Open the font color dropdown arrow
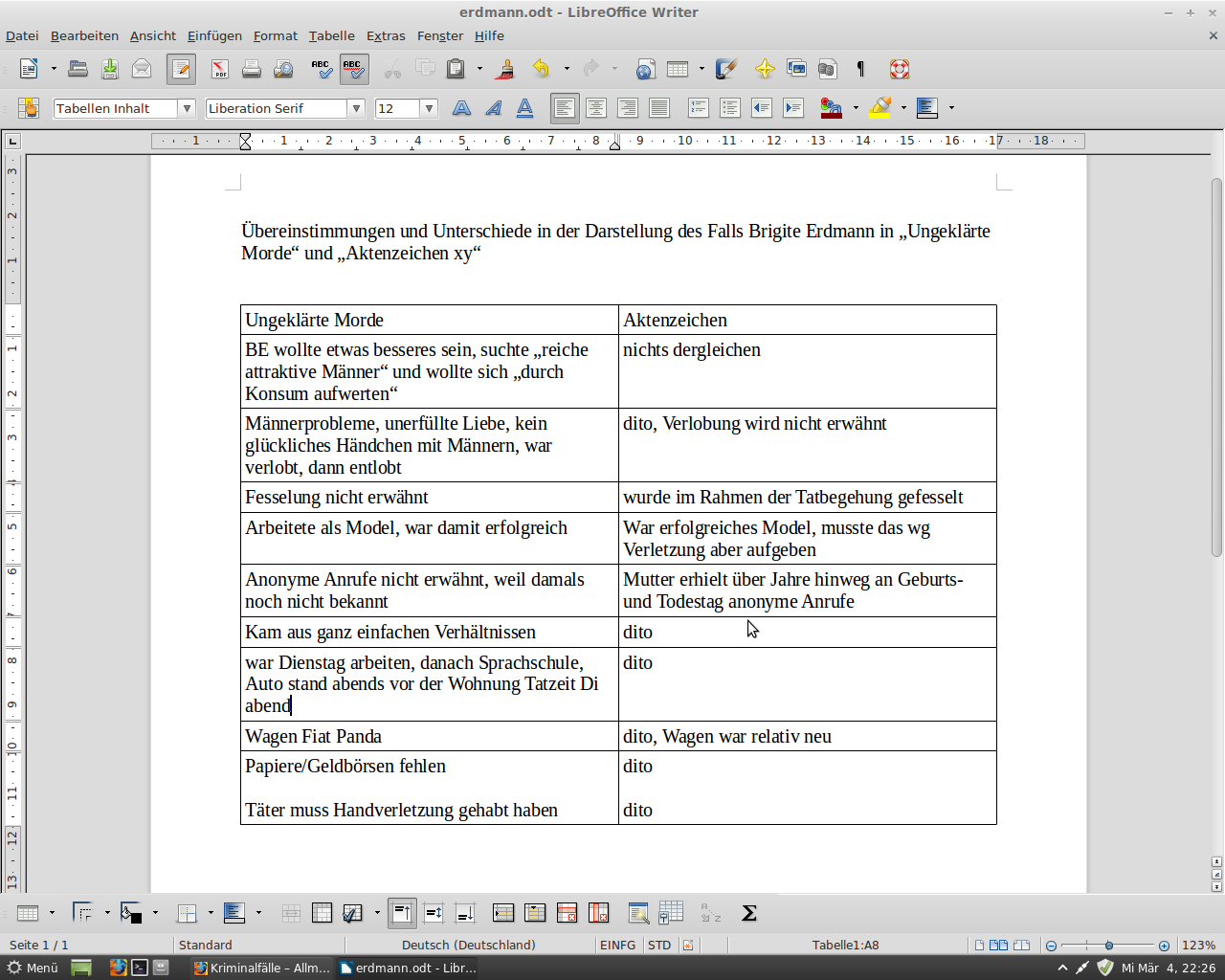The width and height of the screenshot is (1225, 980). pos(856,108)
